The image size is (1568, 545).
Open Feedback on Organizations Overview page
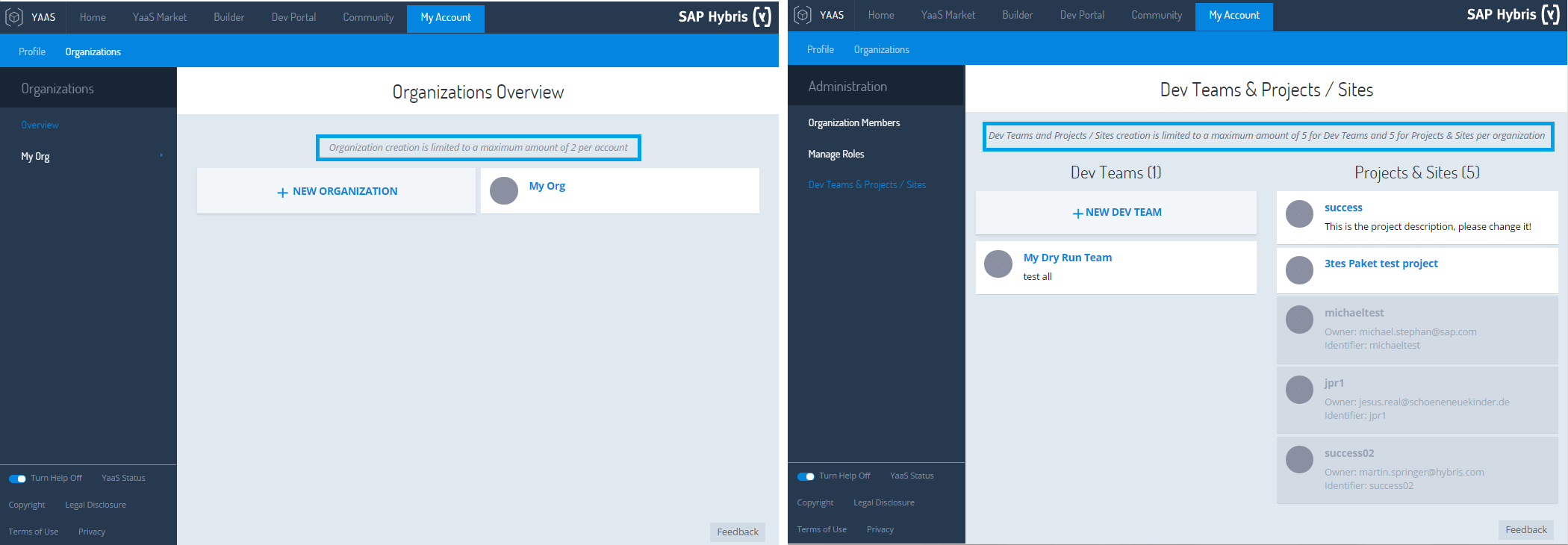738,532
